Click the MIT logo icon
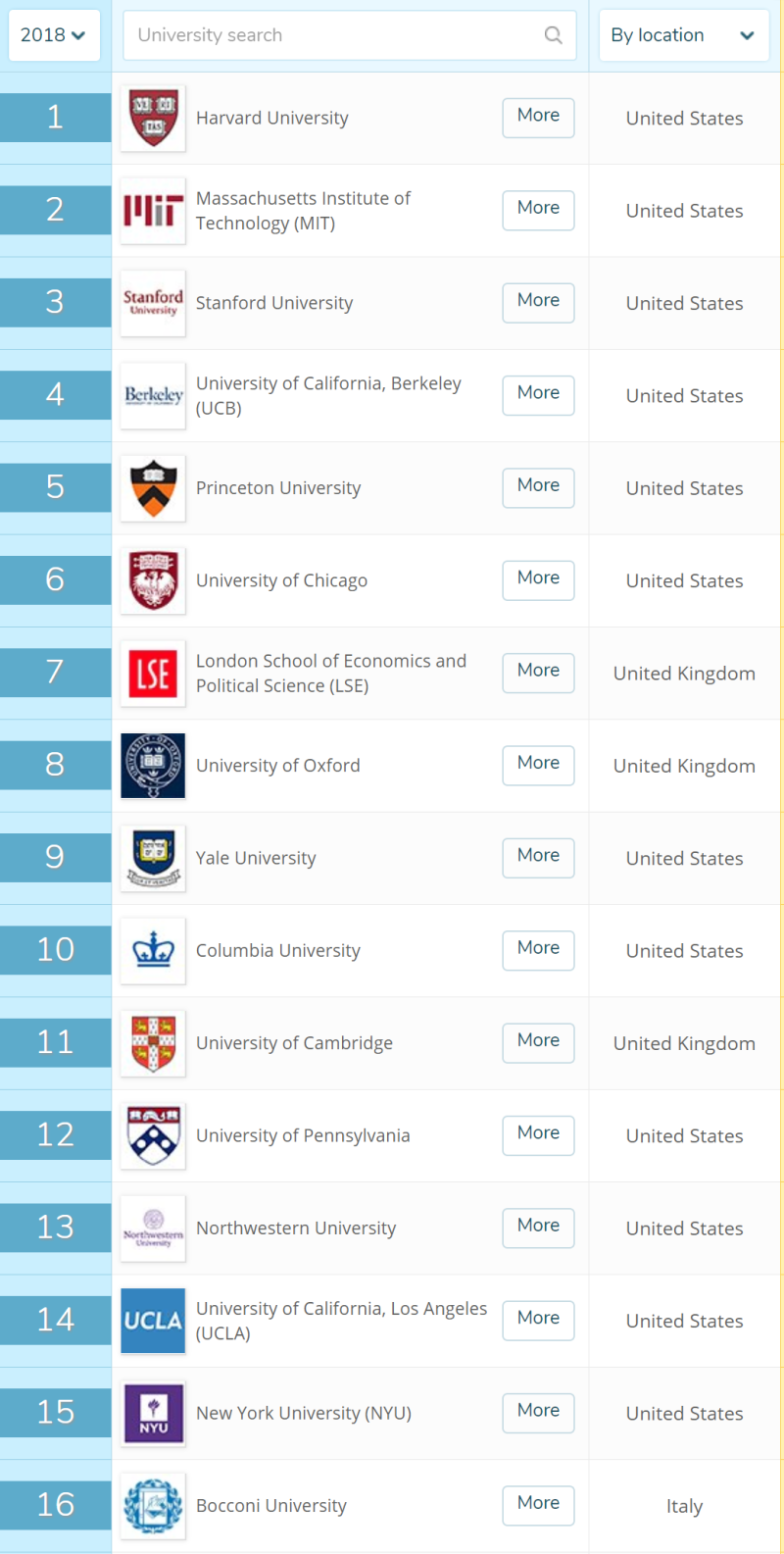784x1554 pixels. [x=153, y=211]
